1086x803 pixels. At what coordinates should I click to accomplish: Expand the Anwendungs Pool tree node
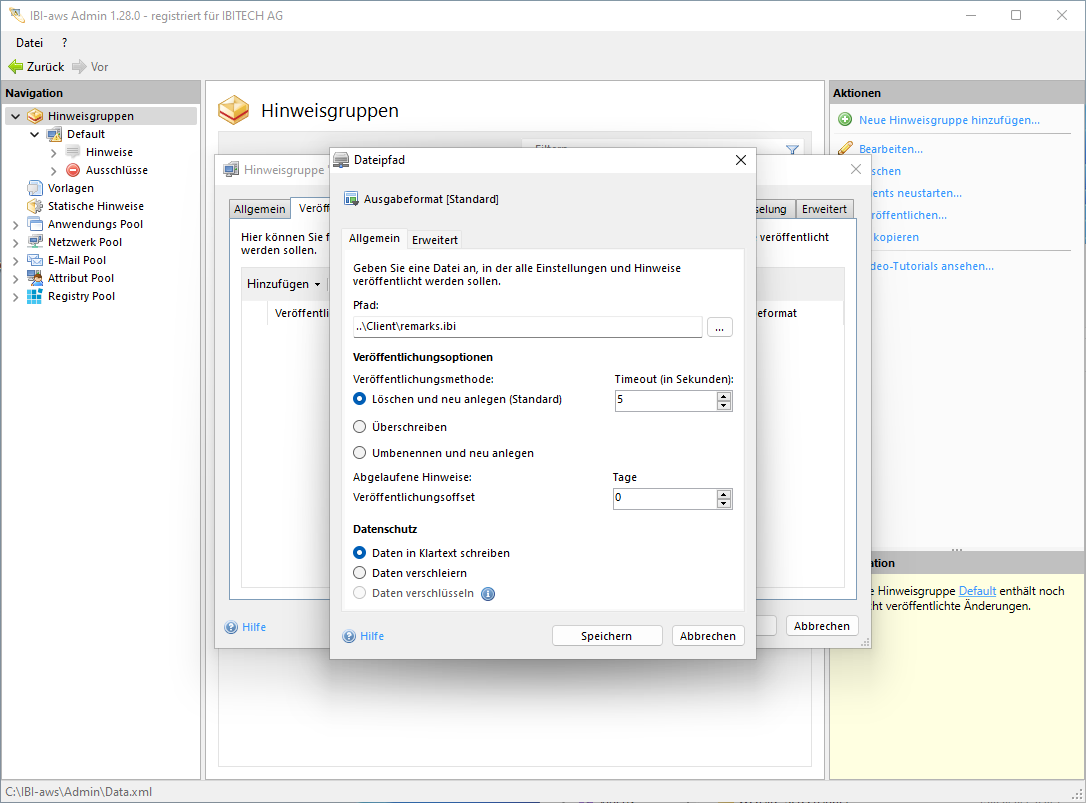coord(15,224)
